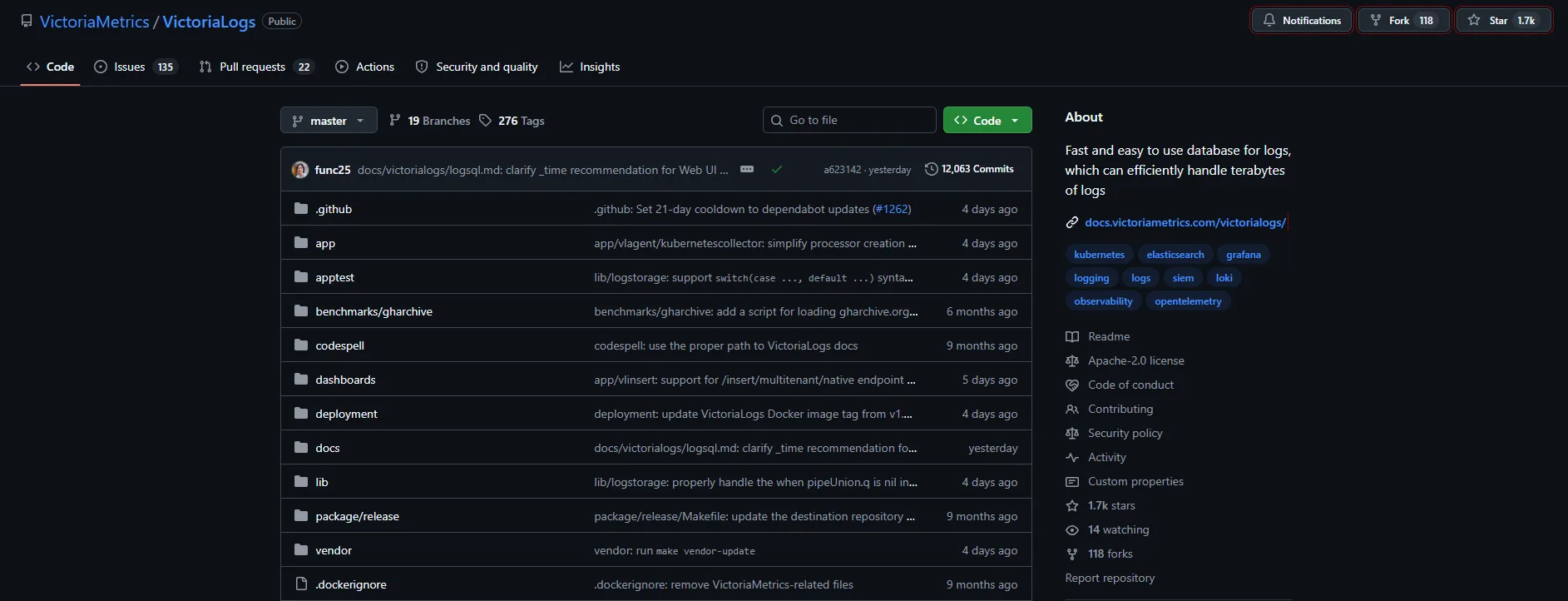This screenshot has height=601, width=1568.
Task: Open the master branch dropdown
Action: [329, 121]
